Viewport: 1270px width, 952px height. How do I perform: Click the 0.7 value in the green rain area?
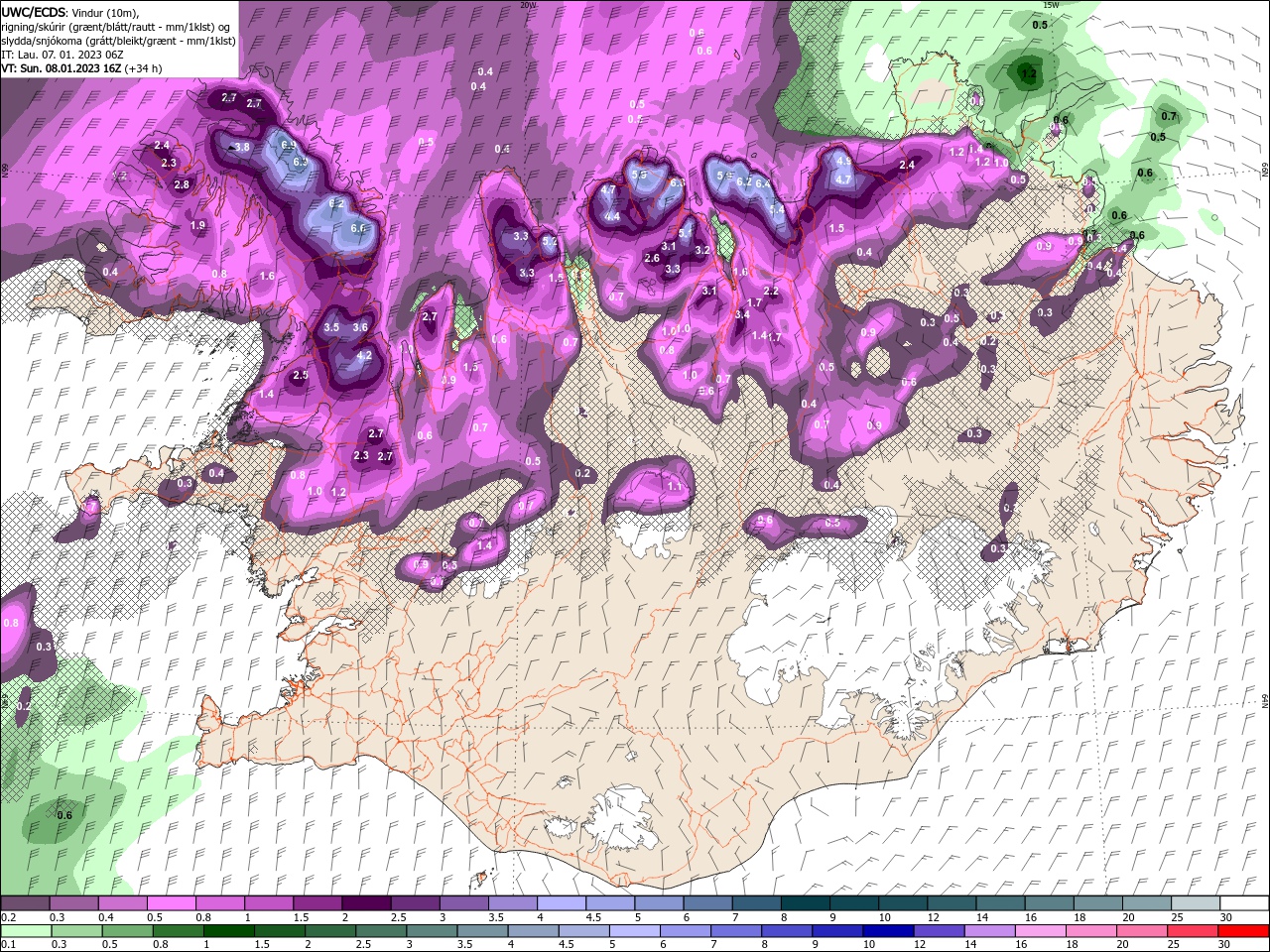click(1169, 116)
